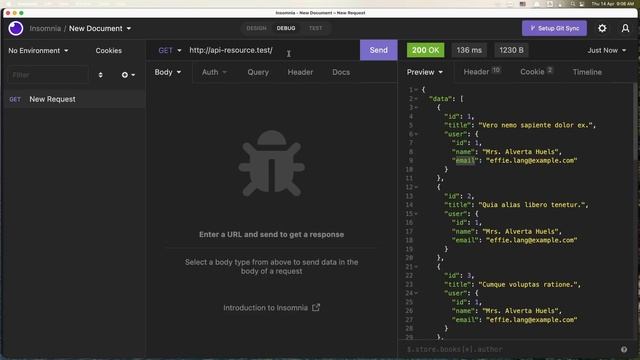Open the Timeline tab
This screenshot has height=360, width=640.
click(x=587, y=72)
